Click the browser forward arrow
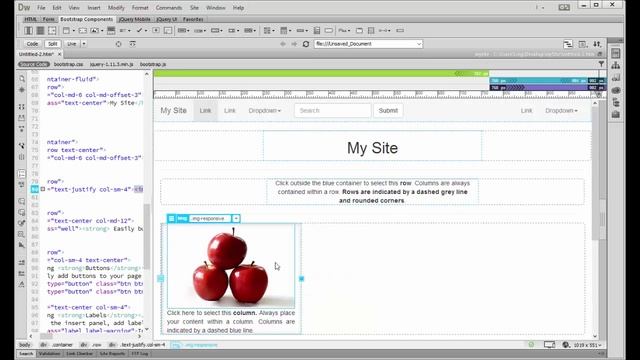This screenshot has width=640, height=360. (294, 44)
